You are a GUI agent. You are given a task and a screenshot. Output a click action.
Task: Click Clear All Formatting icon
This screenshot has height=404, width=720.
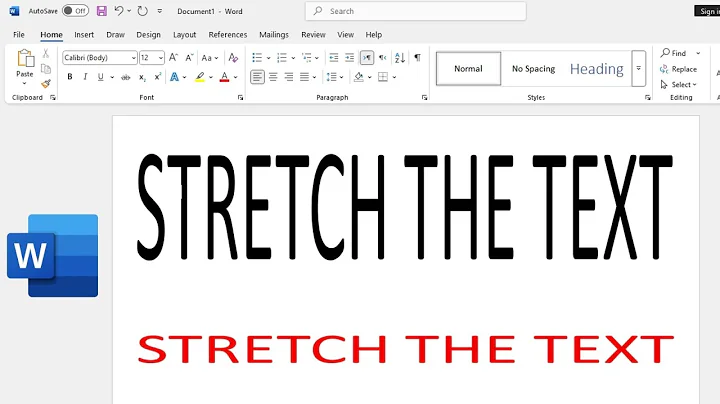[x=233, y=57]
